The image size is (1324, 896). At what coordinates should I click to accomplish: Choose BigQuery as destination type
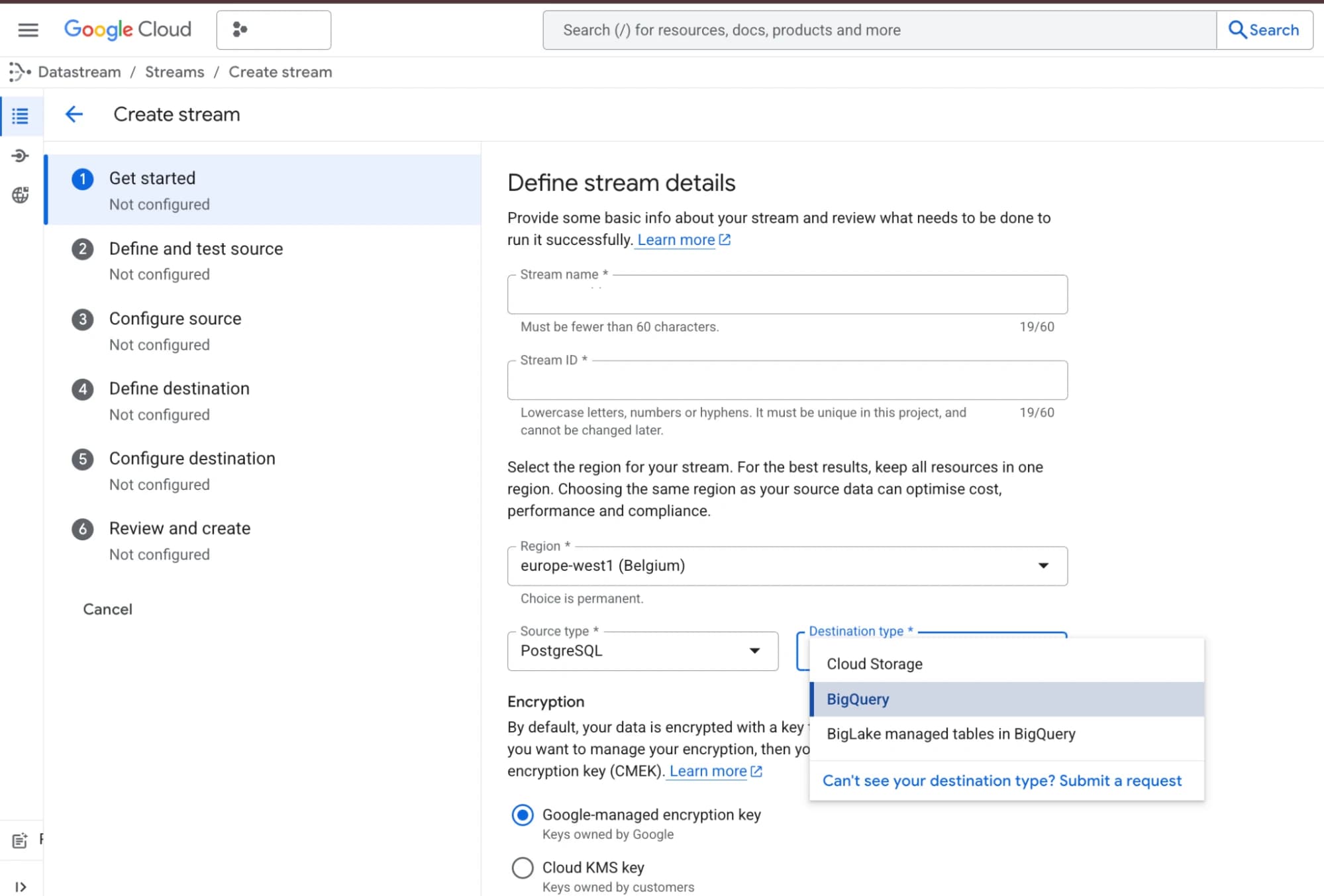pyautogui.click(x=857, y=699)
